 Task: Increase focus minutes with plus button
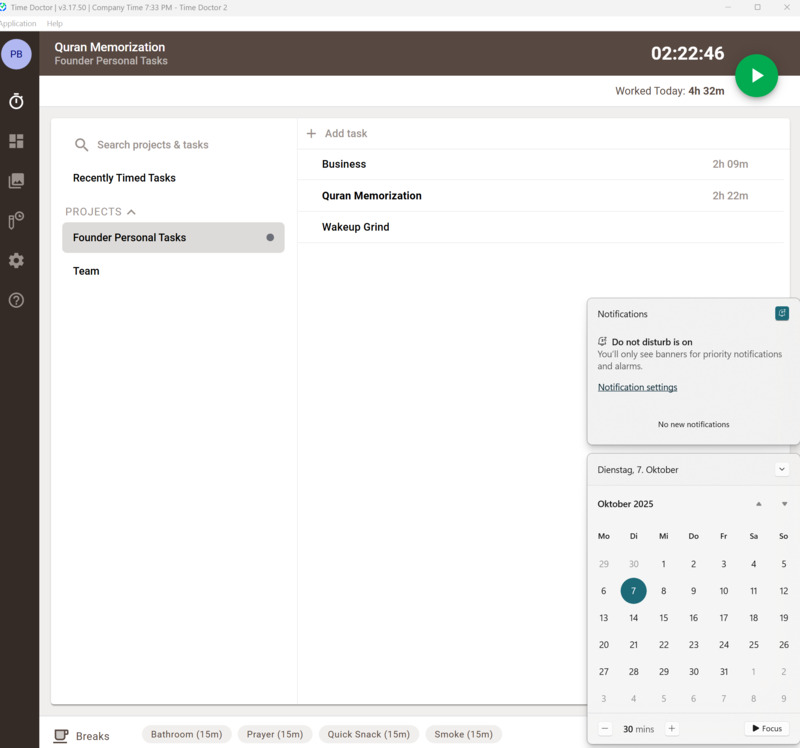672,729
